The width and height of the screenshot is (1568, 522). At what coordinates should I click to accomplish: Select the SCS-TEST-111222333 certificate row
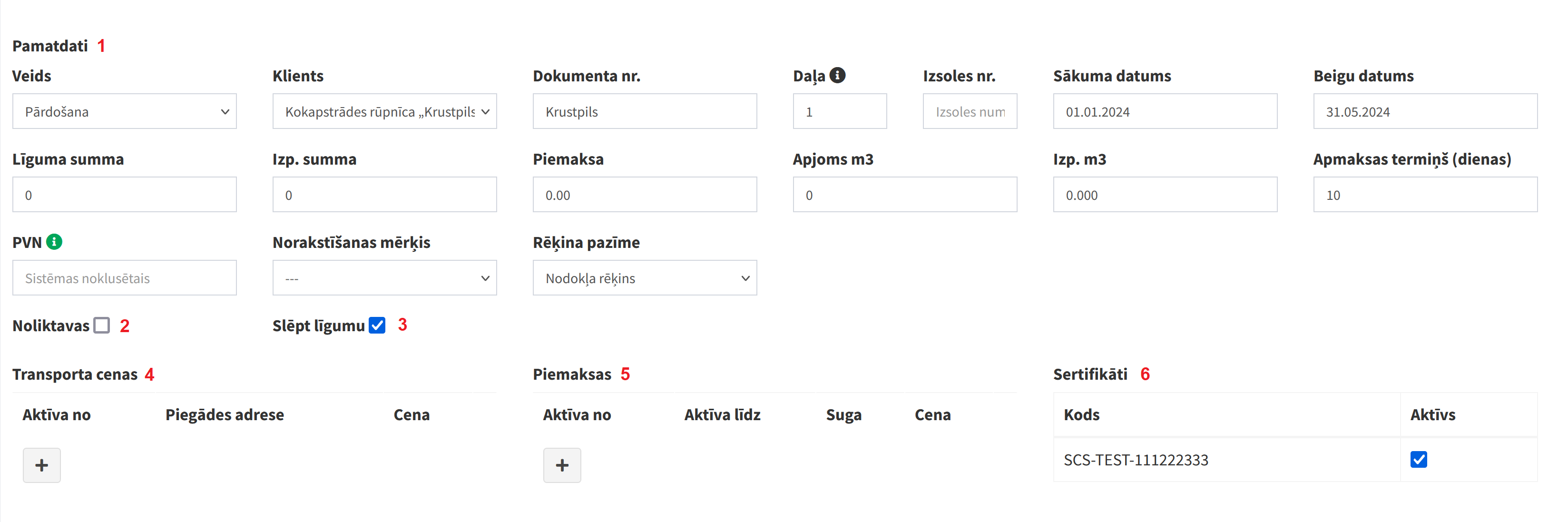click(x=1136, y=460)
